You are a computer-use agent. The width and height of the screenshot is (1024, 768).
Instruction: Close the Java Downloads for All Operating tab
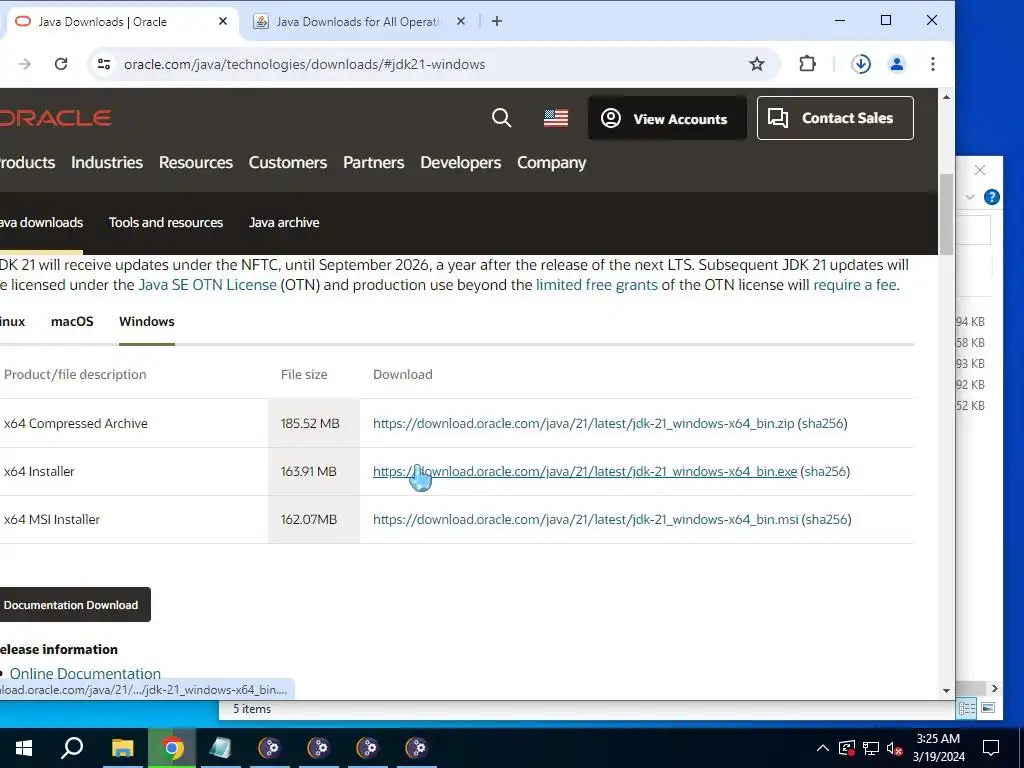[461, 22]
